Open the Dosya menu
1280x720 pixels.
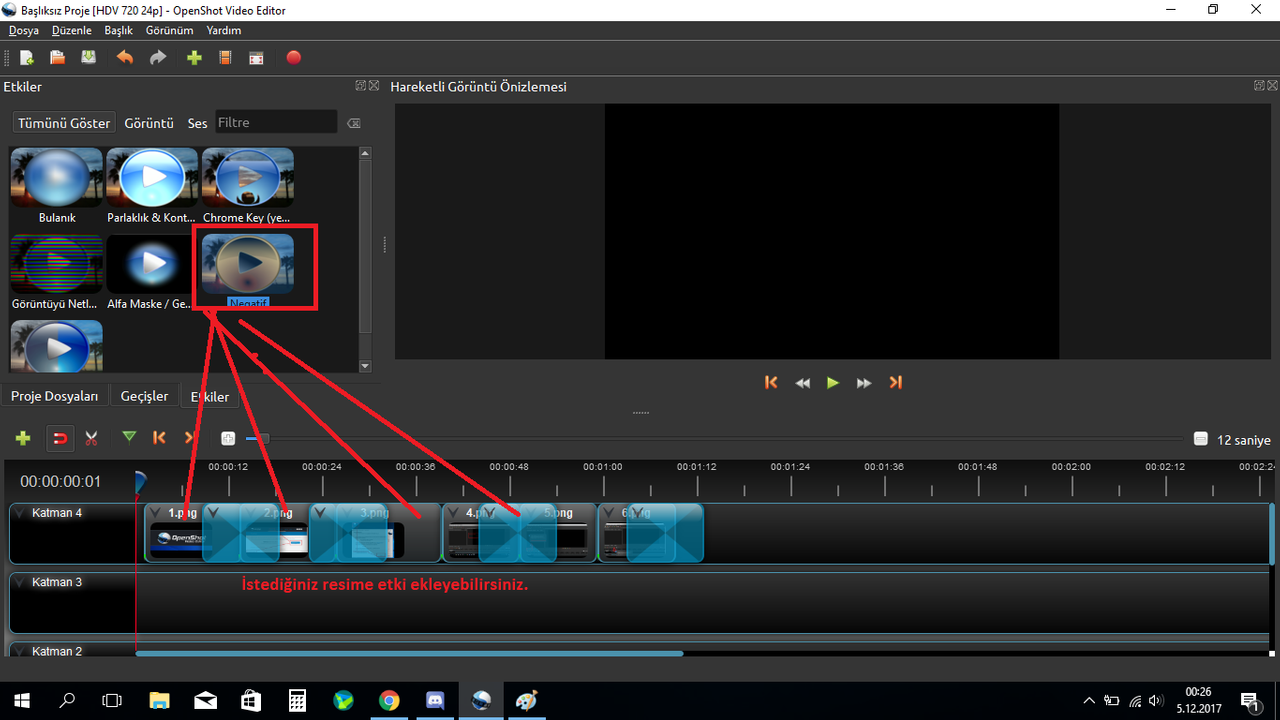point(24,30)
